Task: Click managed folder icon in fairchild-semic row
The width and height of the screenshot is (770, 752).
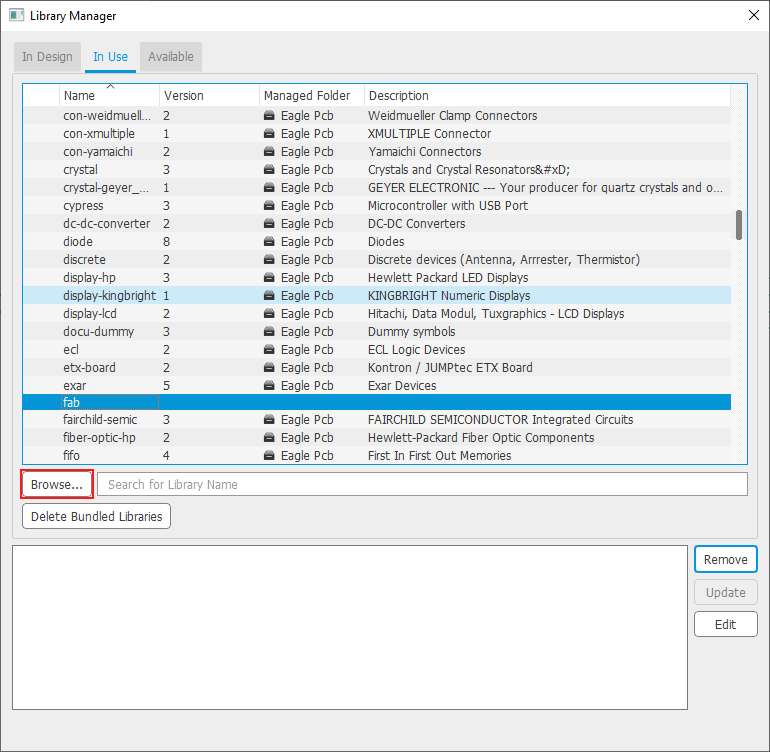Action: [x=269, y=419]
